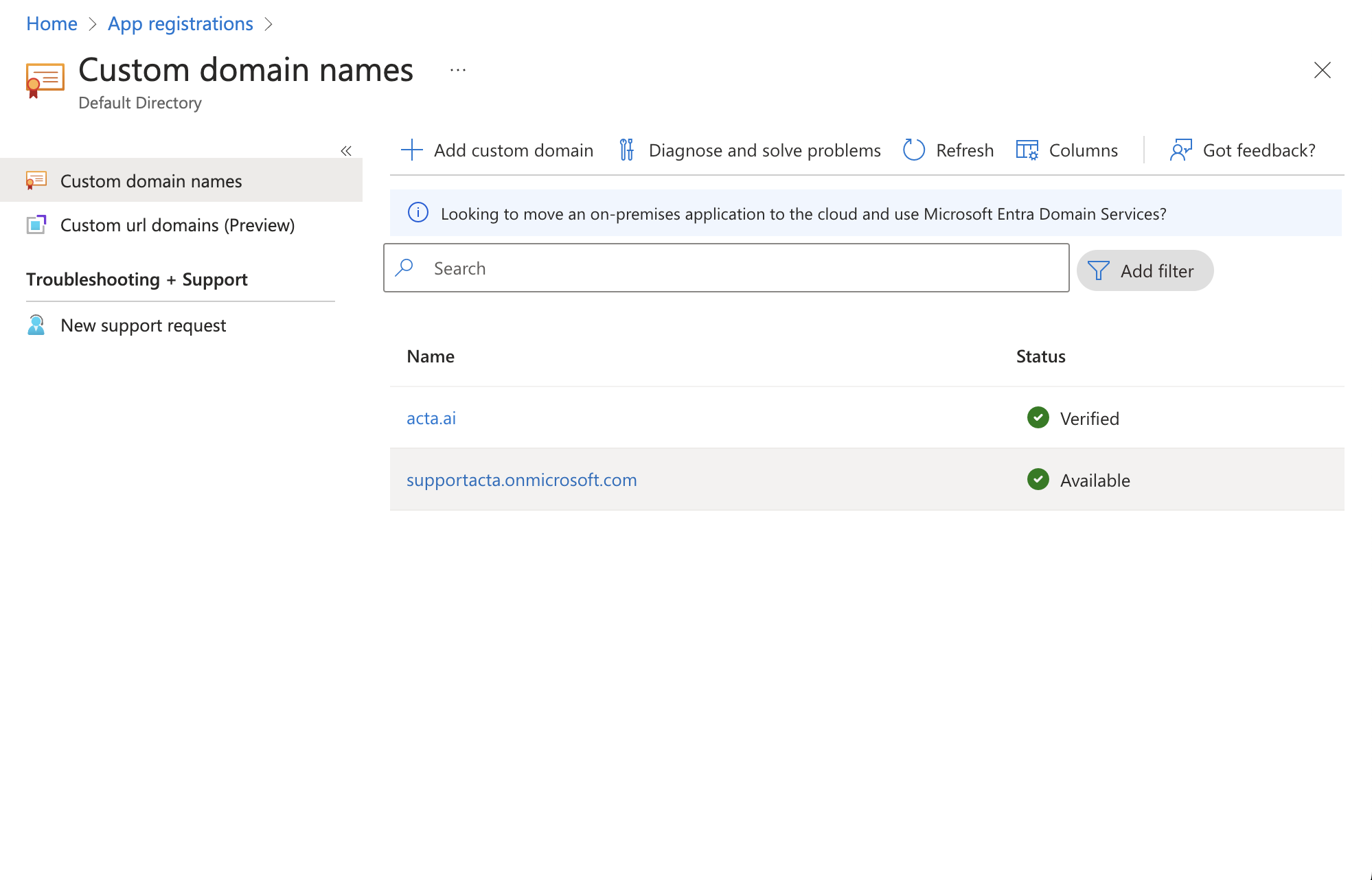Click the New support request person icon
This screenshot has height=880, width=1372.
tap(36, 325)
